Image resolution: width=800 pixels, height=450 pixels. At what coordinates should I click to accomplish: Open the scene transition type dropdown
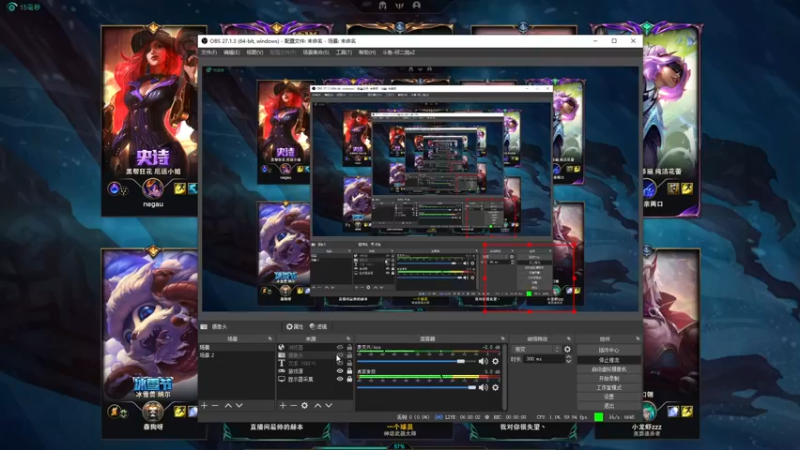pos(536,349)
